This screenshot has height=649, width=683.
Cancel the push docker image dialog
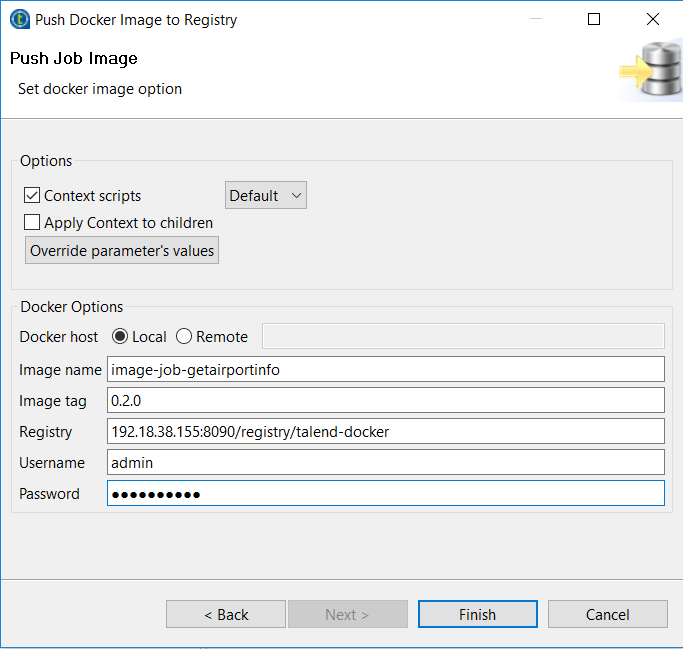[607, 614]
